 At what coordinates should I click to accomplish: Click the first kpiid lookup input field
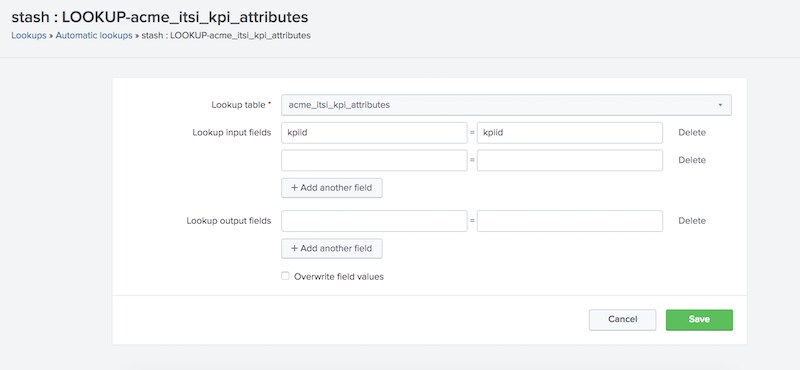(x=374, y=133)
